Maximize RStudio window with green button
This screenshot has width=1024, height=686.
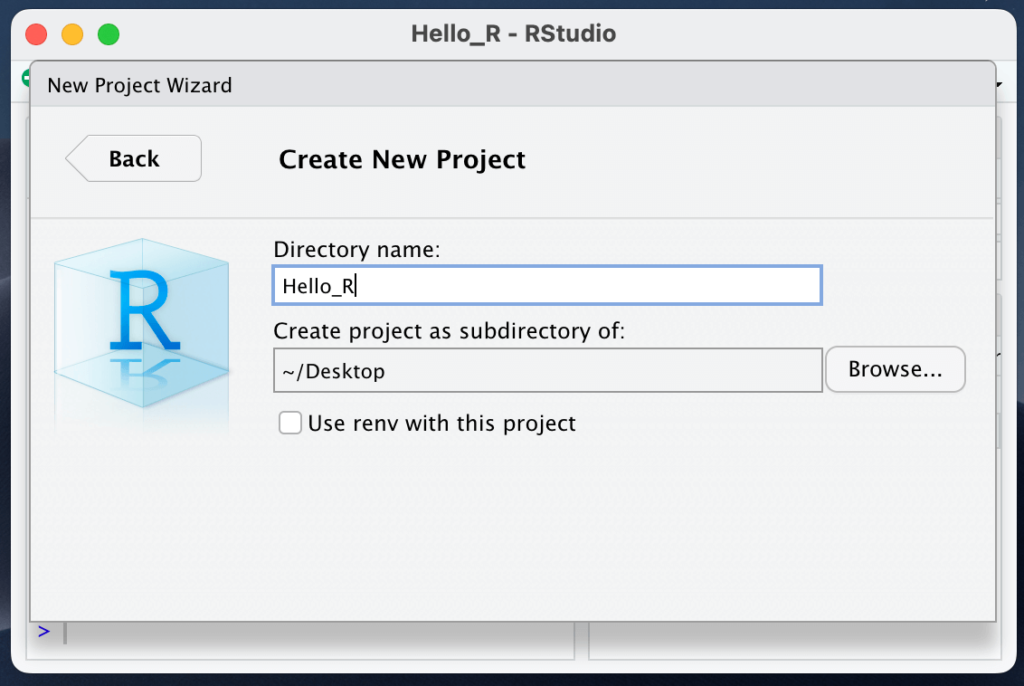click(x=108, y=34)
